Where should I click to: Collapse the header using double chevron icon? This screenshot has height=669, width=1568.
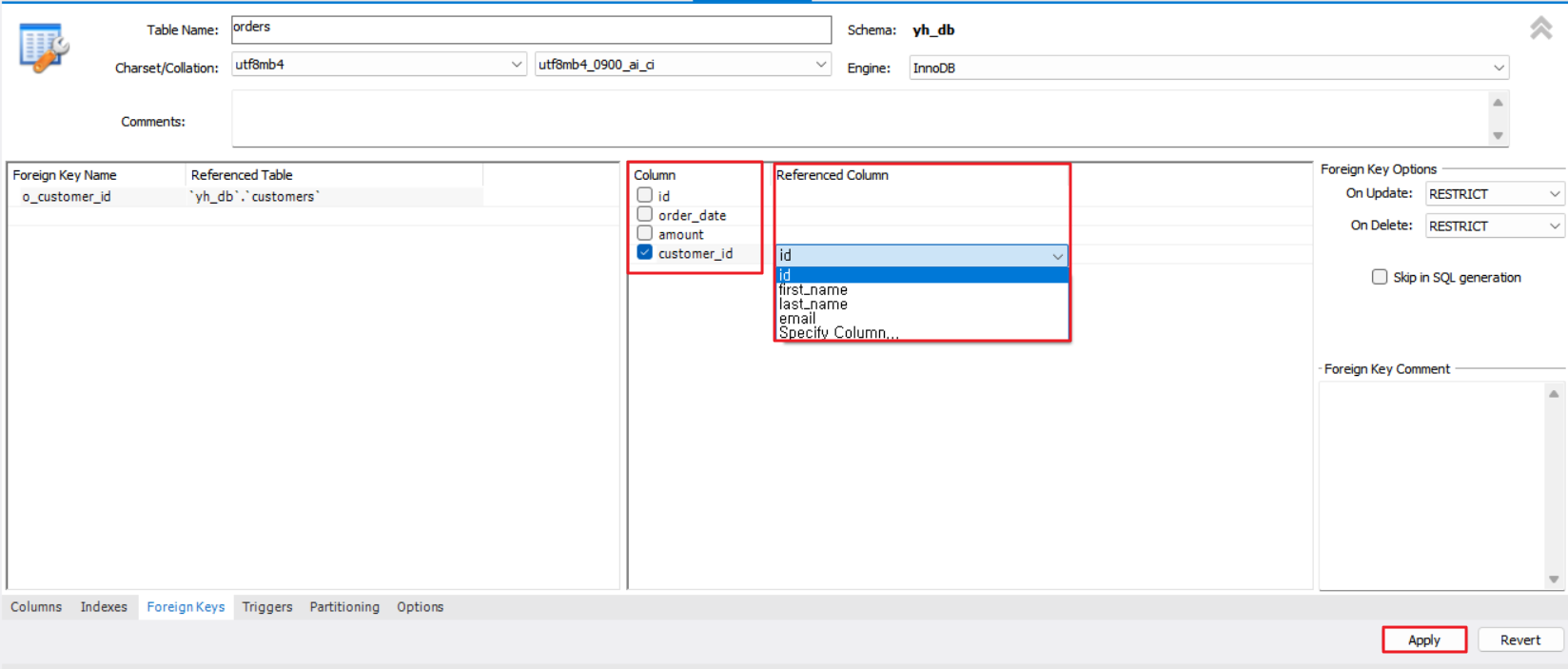[1540, 29]
